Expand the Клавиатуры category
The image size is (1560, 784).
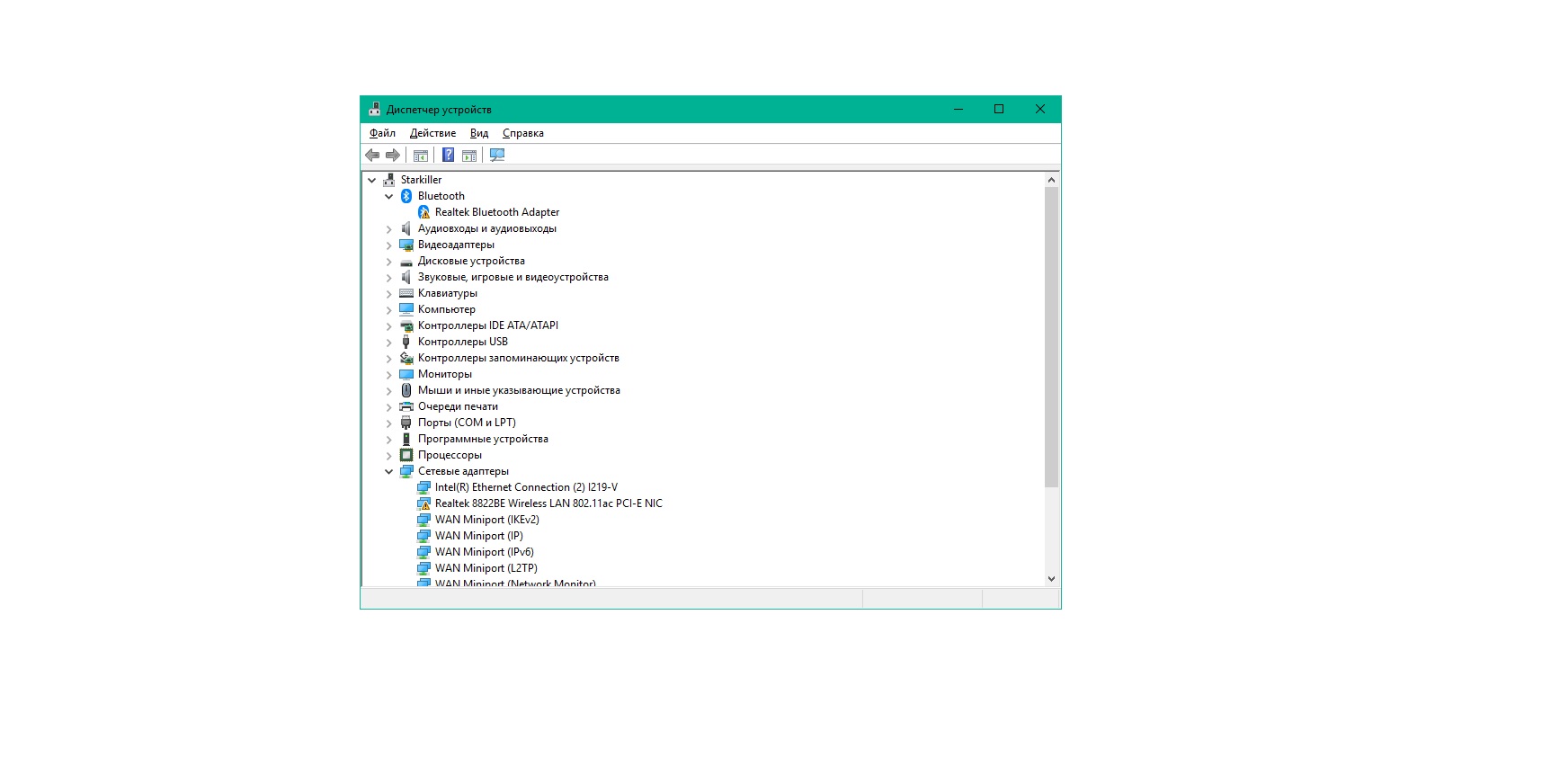coord(388,294)
